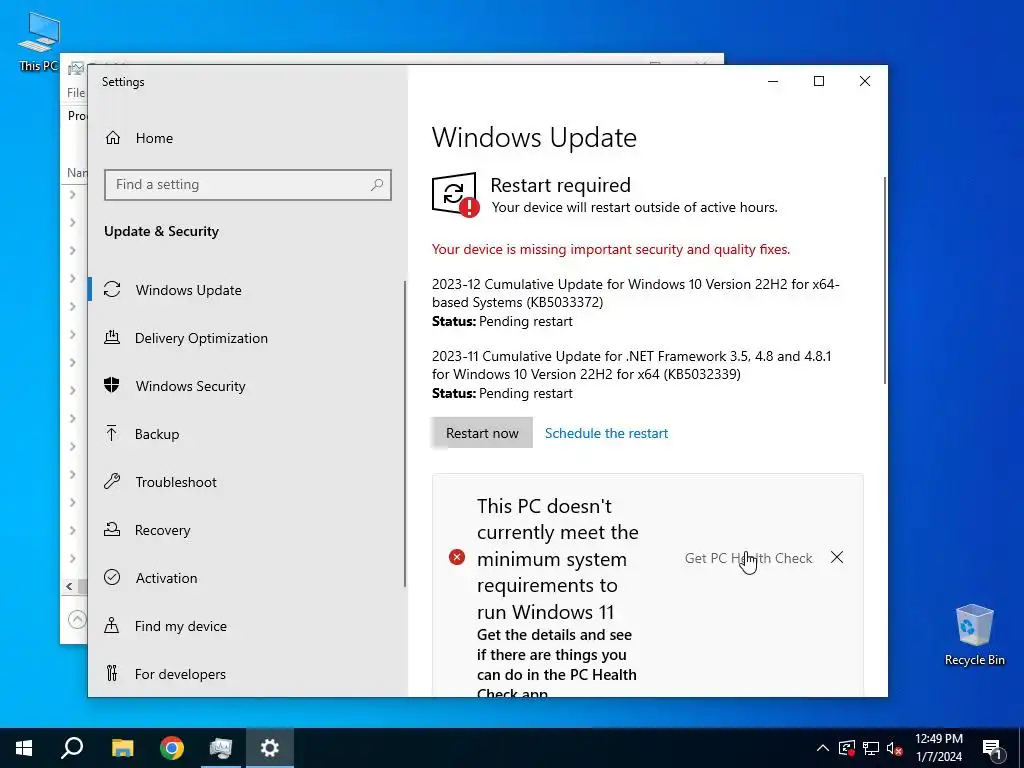This screenshot has width=1024, height=768.
Task: Click the Windows Security shield icon
Action: tap(112, 385)
